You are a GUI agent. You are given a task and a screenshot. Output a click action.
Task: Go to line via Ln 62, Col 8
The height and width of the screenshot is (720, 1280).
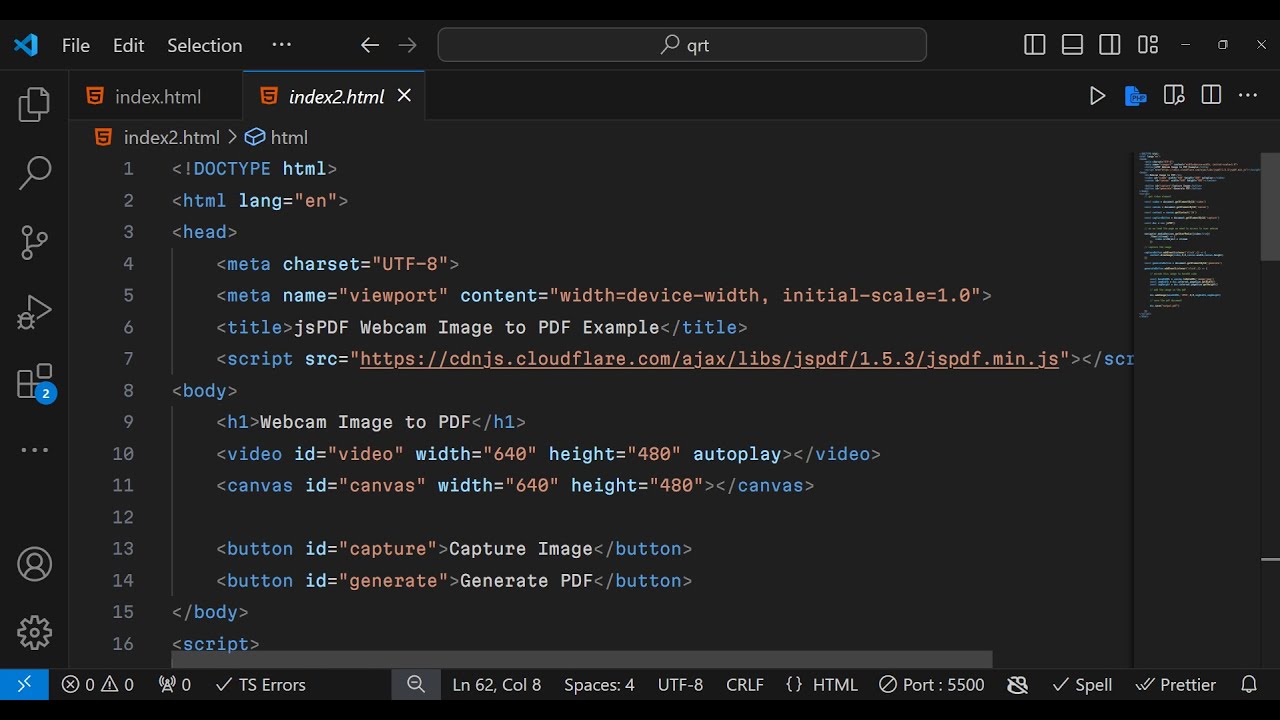point(497,685)
